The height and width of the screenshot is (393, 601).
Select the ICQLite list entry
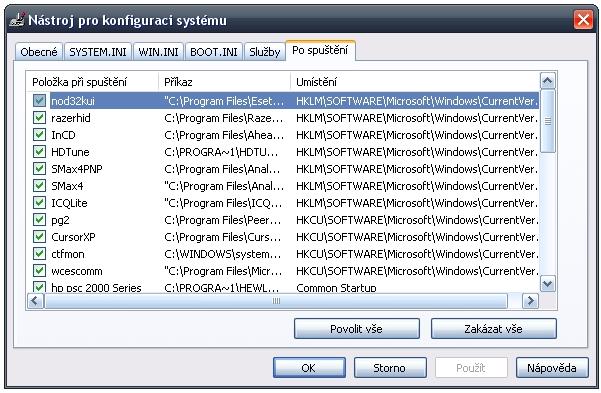tap(69, 203)
